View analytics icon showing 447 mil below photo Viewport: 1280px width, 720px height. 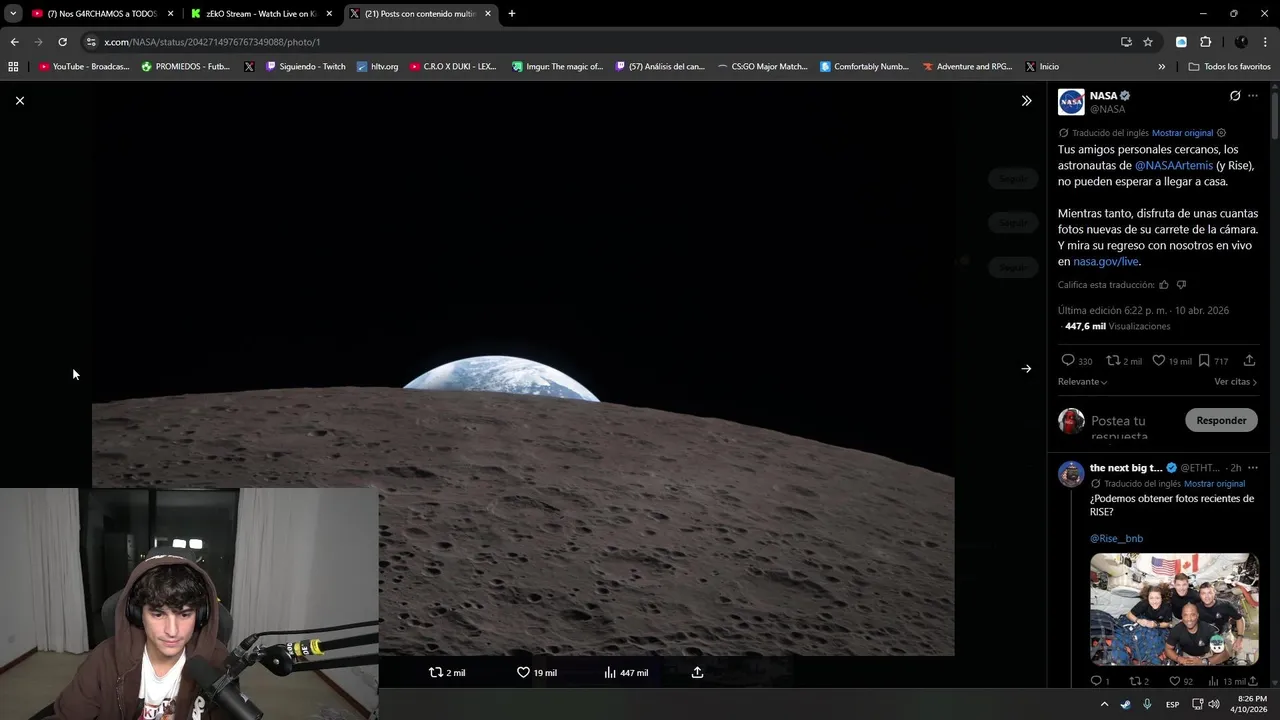point(610,673)
